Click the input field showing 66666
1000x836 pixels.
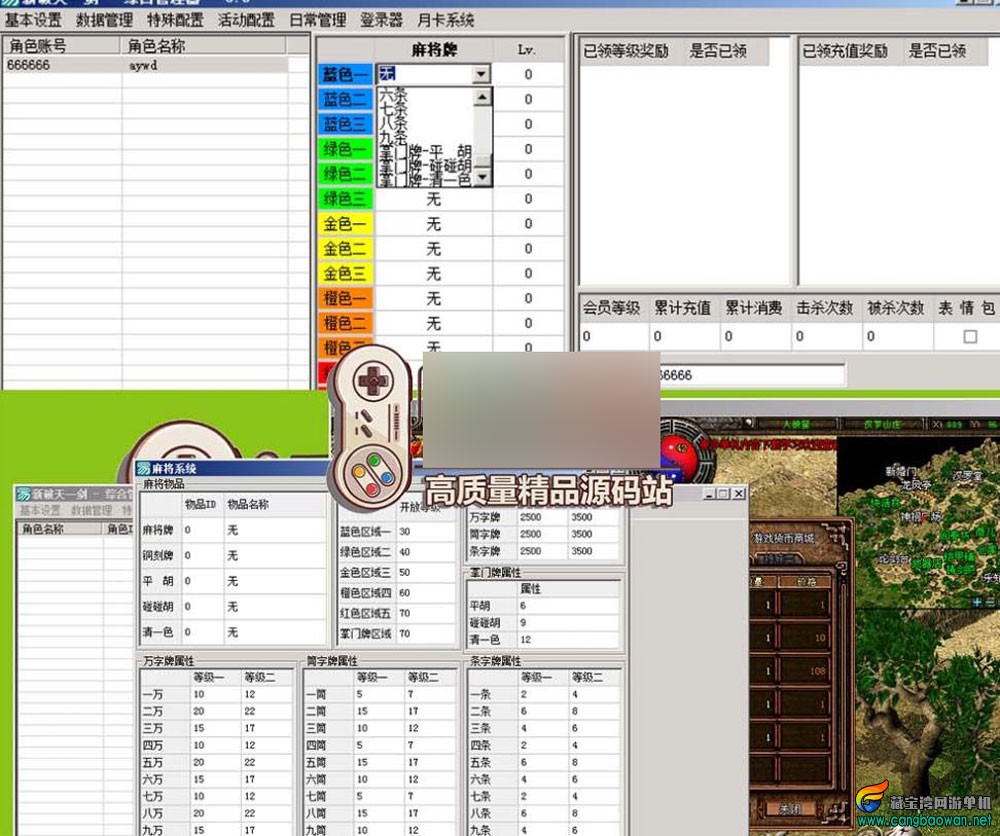[x=750, y=376]
